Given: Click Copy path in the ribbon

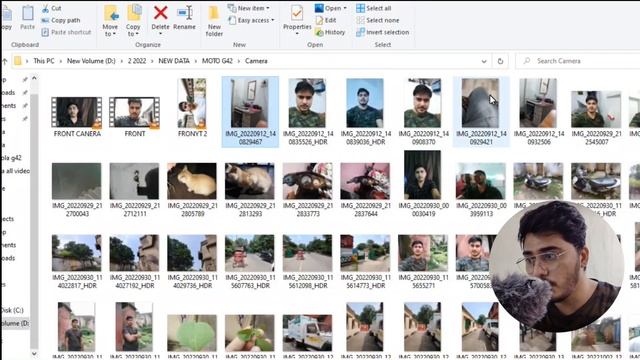Looking at the screenshot, I should click(61, 20).
